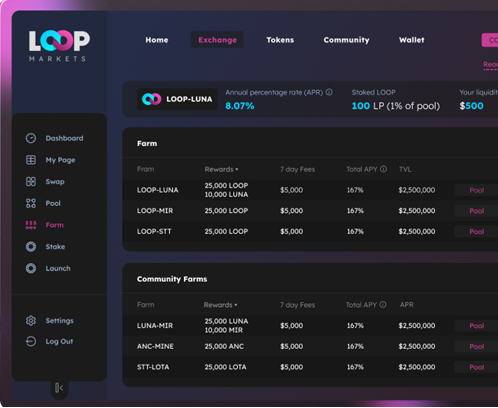Click the APR column header in Community Farms
Image resolution: width=498 pixels, height=408 pixels.
(407, 305)
